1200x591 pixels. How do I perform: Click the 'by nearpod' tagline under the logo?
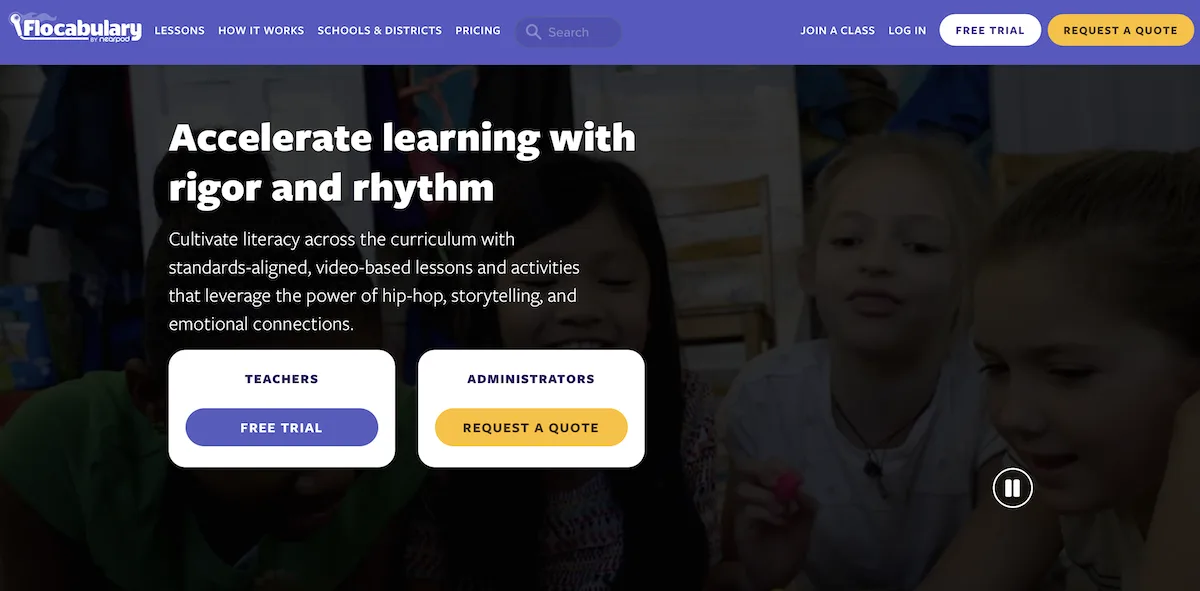tap(120, 39)
